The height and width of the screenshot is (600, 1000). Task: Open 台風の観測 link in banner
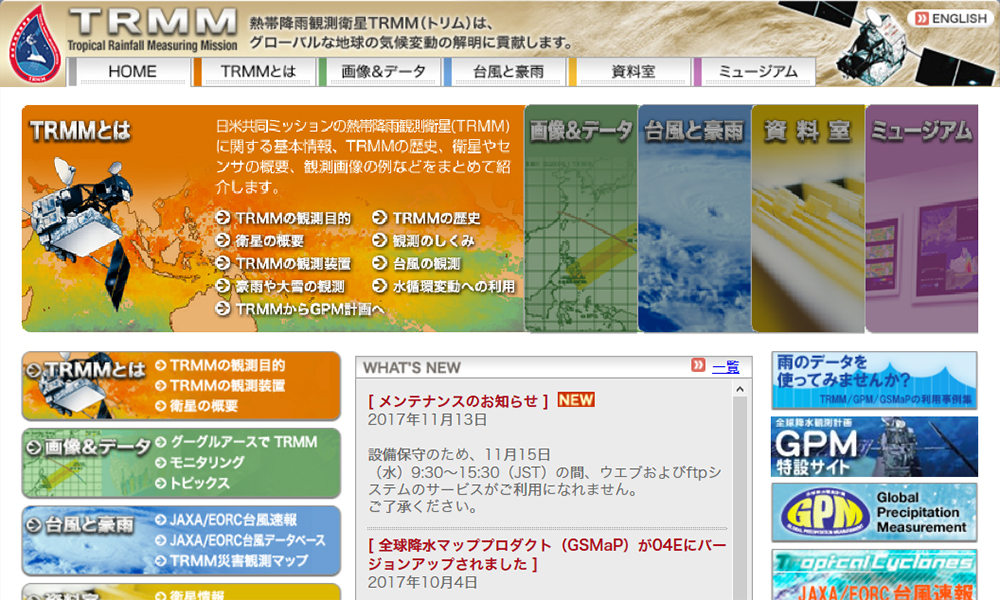(426, 263)
